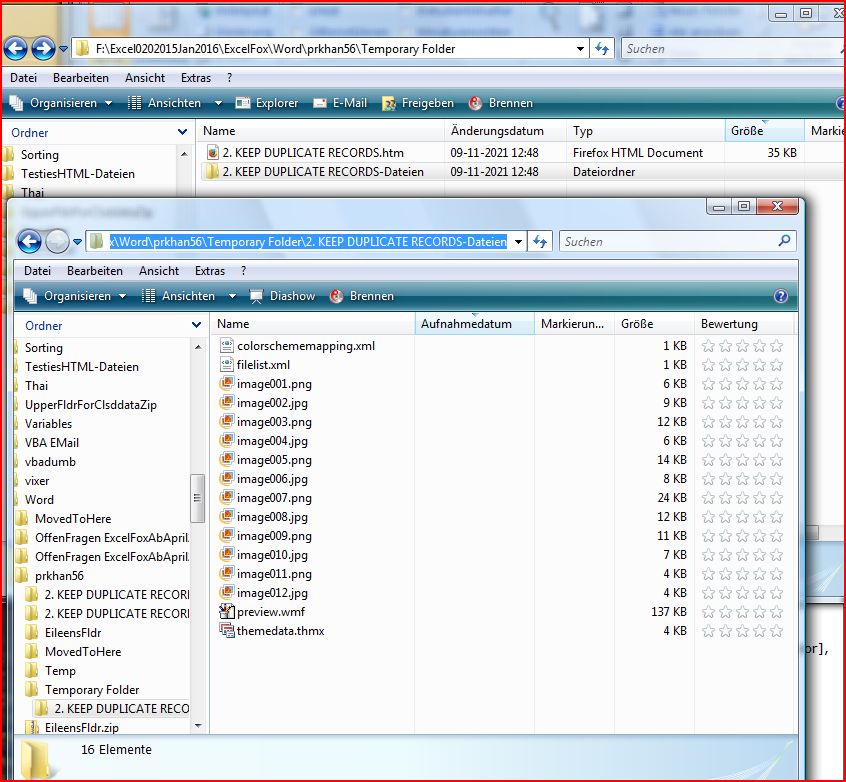Viewport: 846px width, 782px height.
Task: Select the Firefox icon of KEEP DUPLICATE RECORDS.htm
Action: pyautogui.click(x=213, y=153)
